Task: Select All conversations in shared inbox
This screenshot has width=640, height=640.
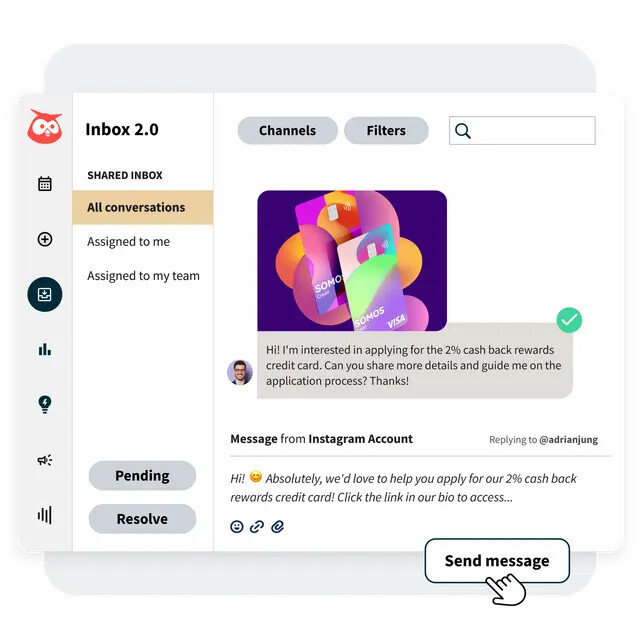Action: click(x=143, y=207)
